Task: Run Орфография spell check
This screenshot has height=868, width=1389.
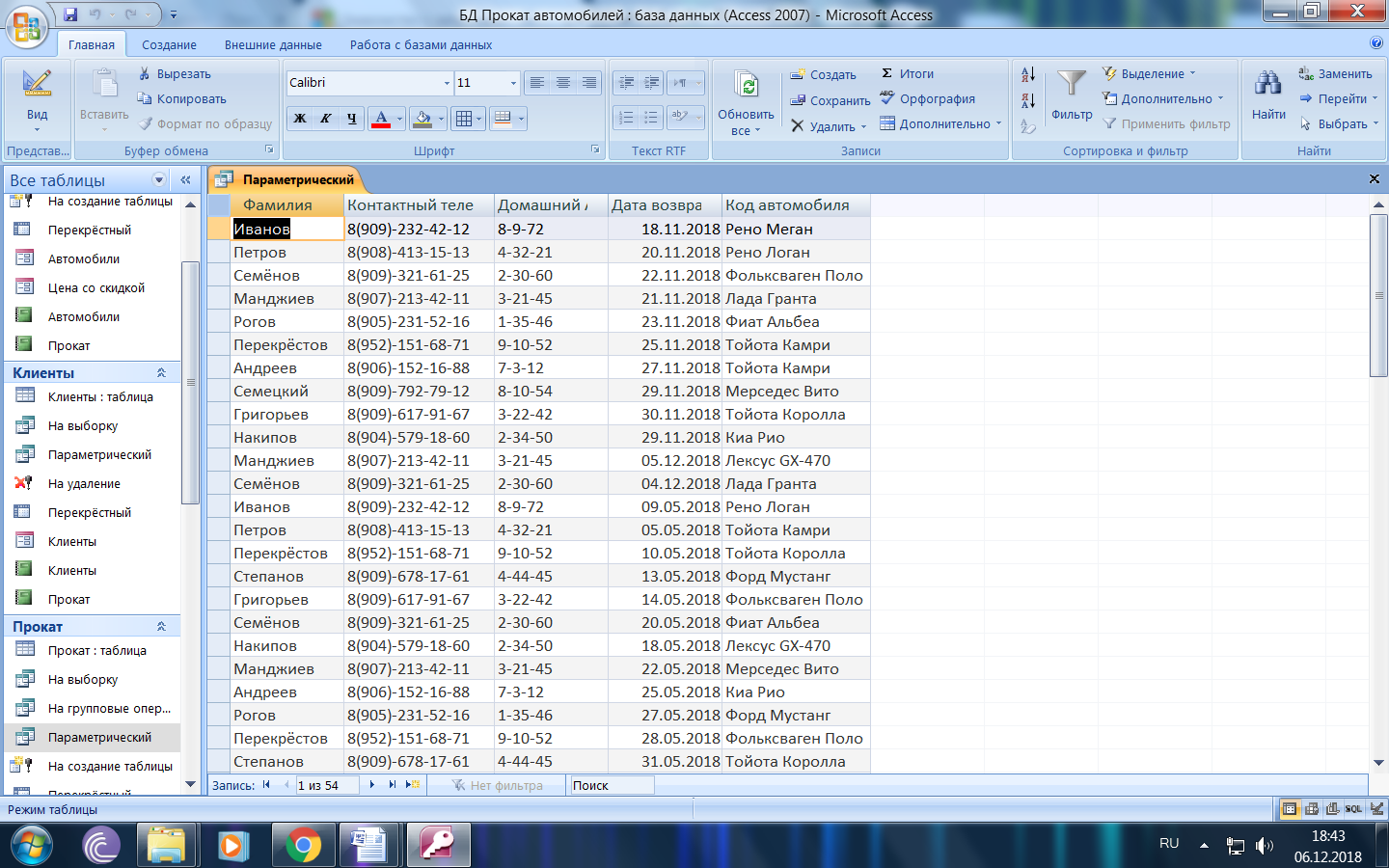Action: 927,98
